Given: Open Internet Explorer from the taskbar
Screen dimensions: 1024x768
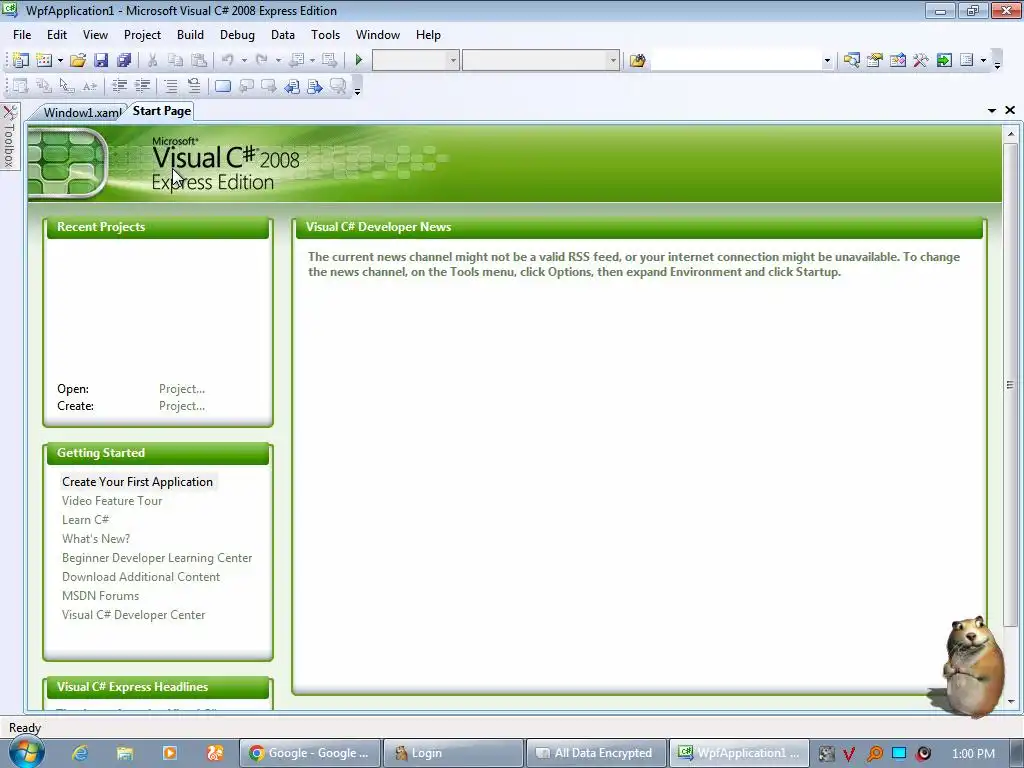Looking at the screenshot, I should 80,753.
